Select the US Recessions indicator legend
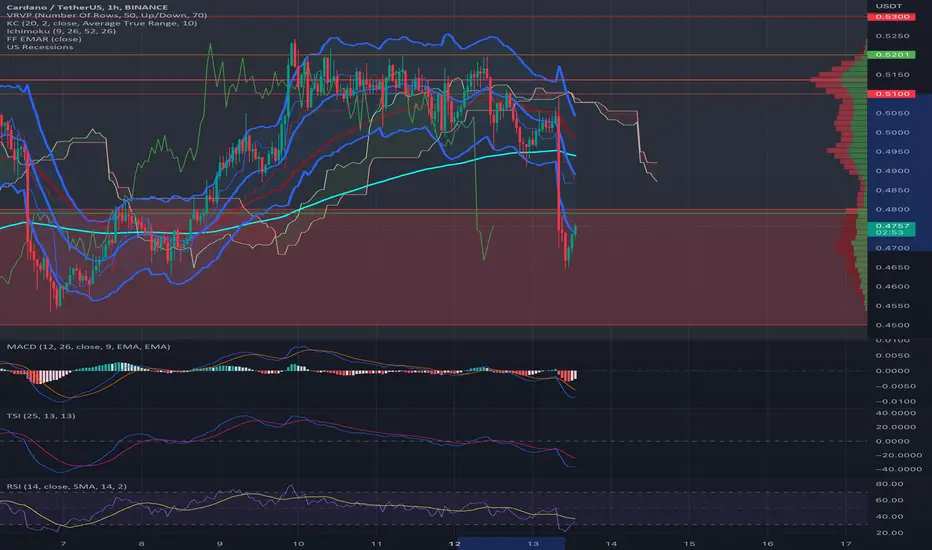Image resolution: width=932 pixels, height=550 pixels. [x=40, y=47]
